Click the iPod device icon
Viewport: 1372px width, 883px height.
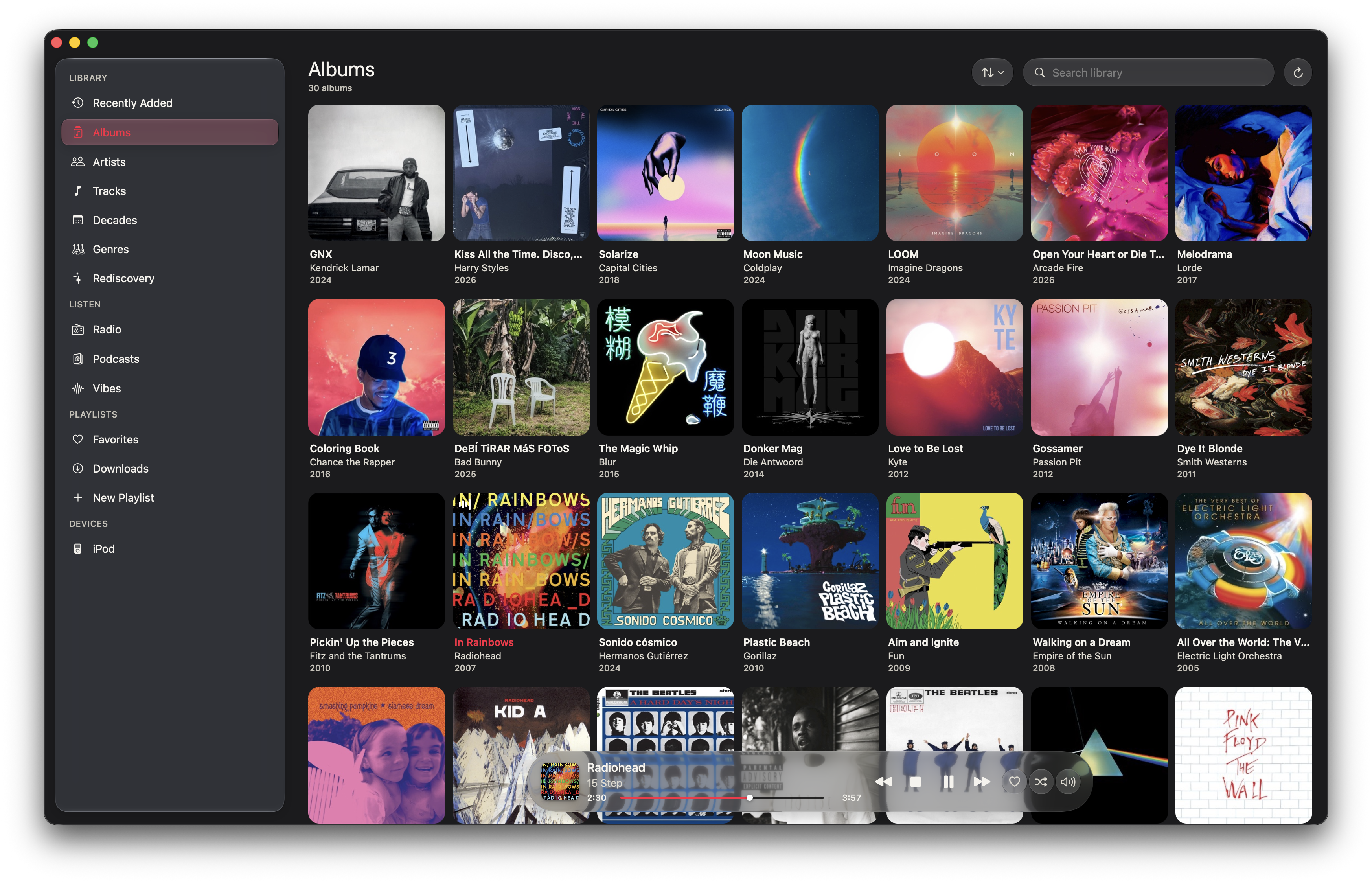click(78, 549)
